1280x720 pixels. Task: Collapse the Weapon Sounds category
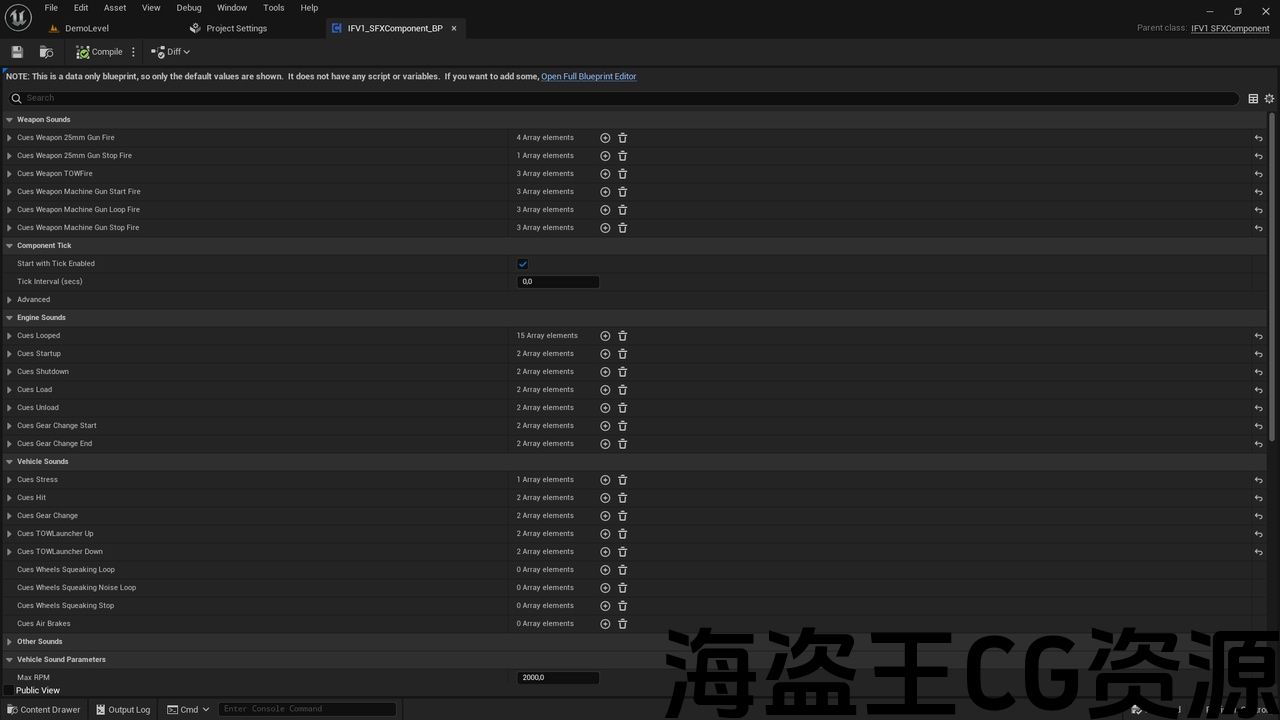pyautogui.click(x=9, y=120)
